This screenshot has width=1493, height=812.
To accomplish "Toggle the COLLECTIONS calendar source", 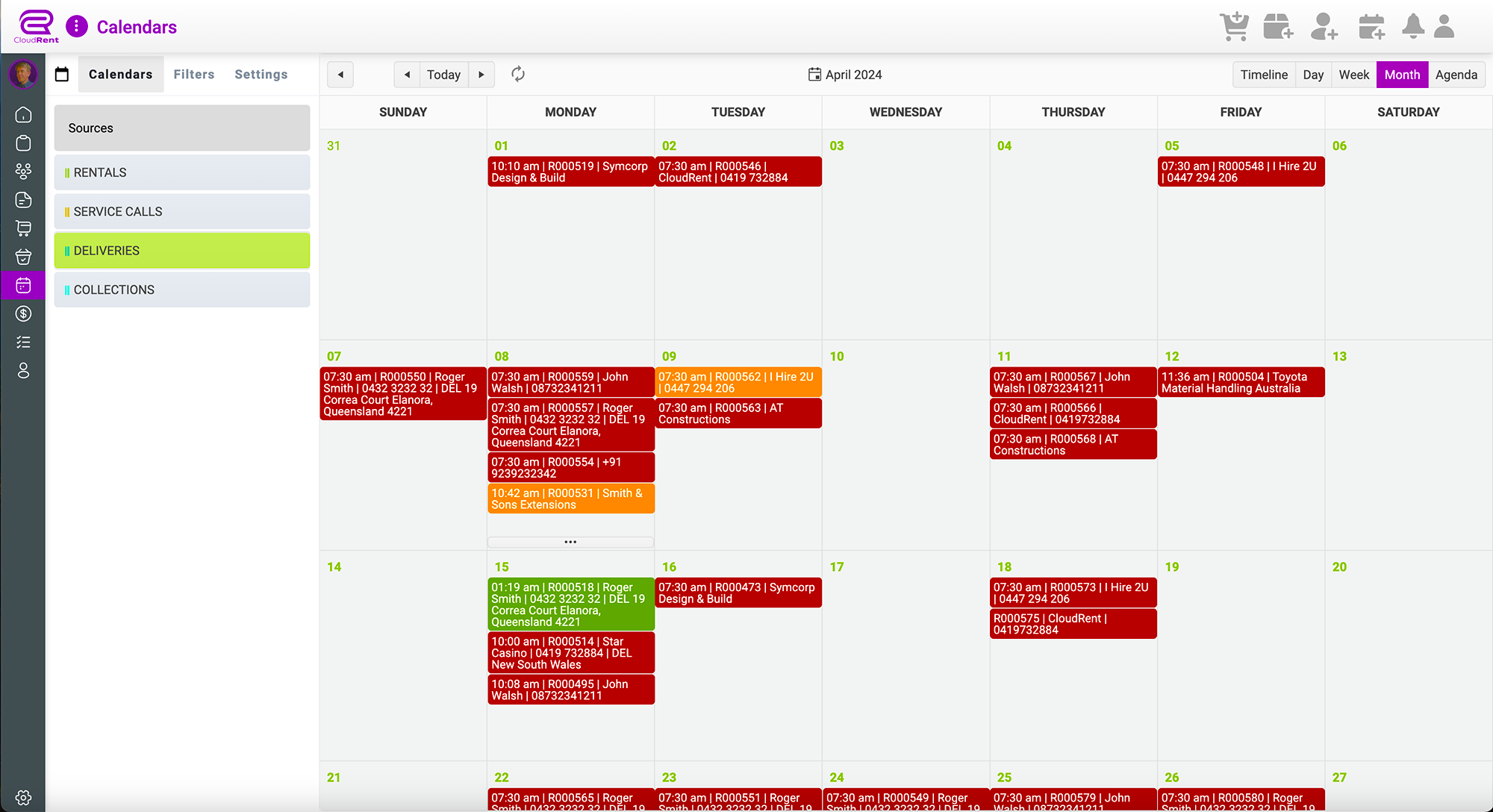I will (182, 290).
